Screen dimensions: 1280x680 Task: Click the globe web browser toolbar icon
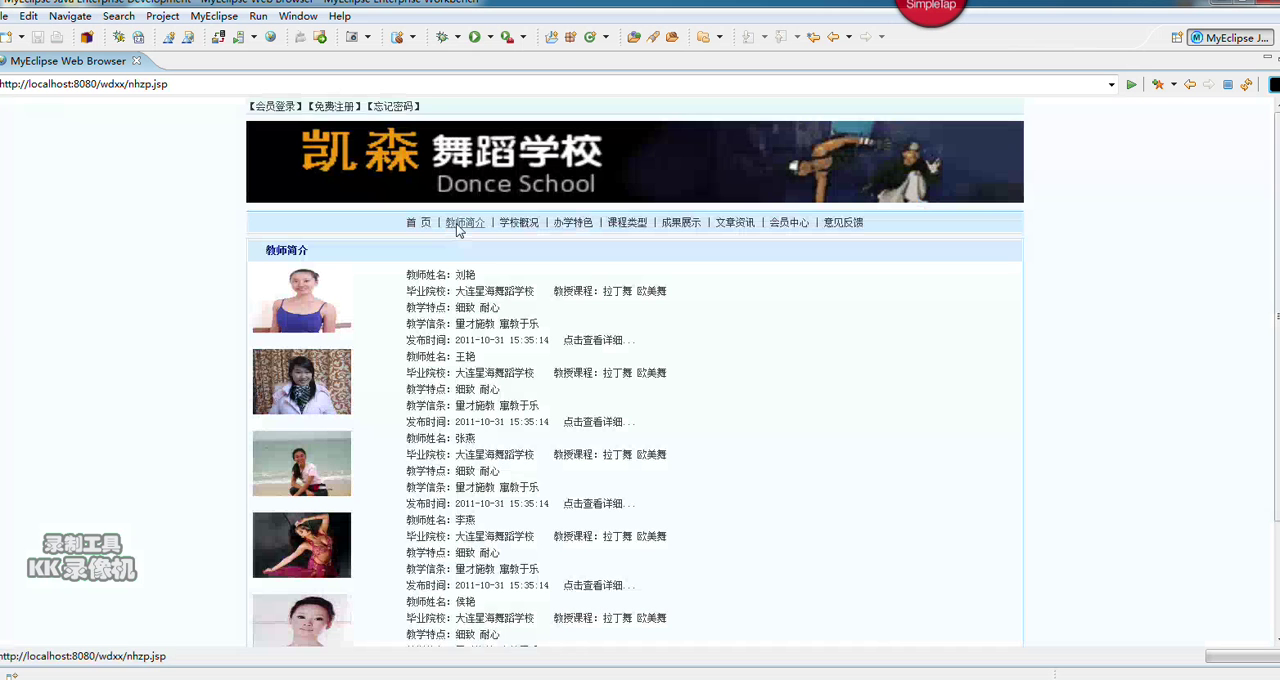click(270, 37)
